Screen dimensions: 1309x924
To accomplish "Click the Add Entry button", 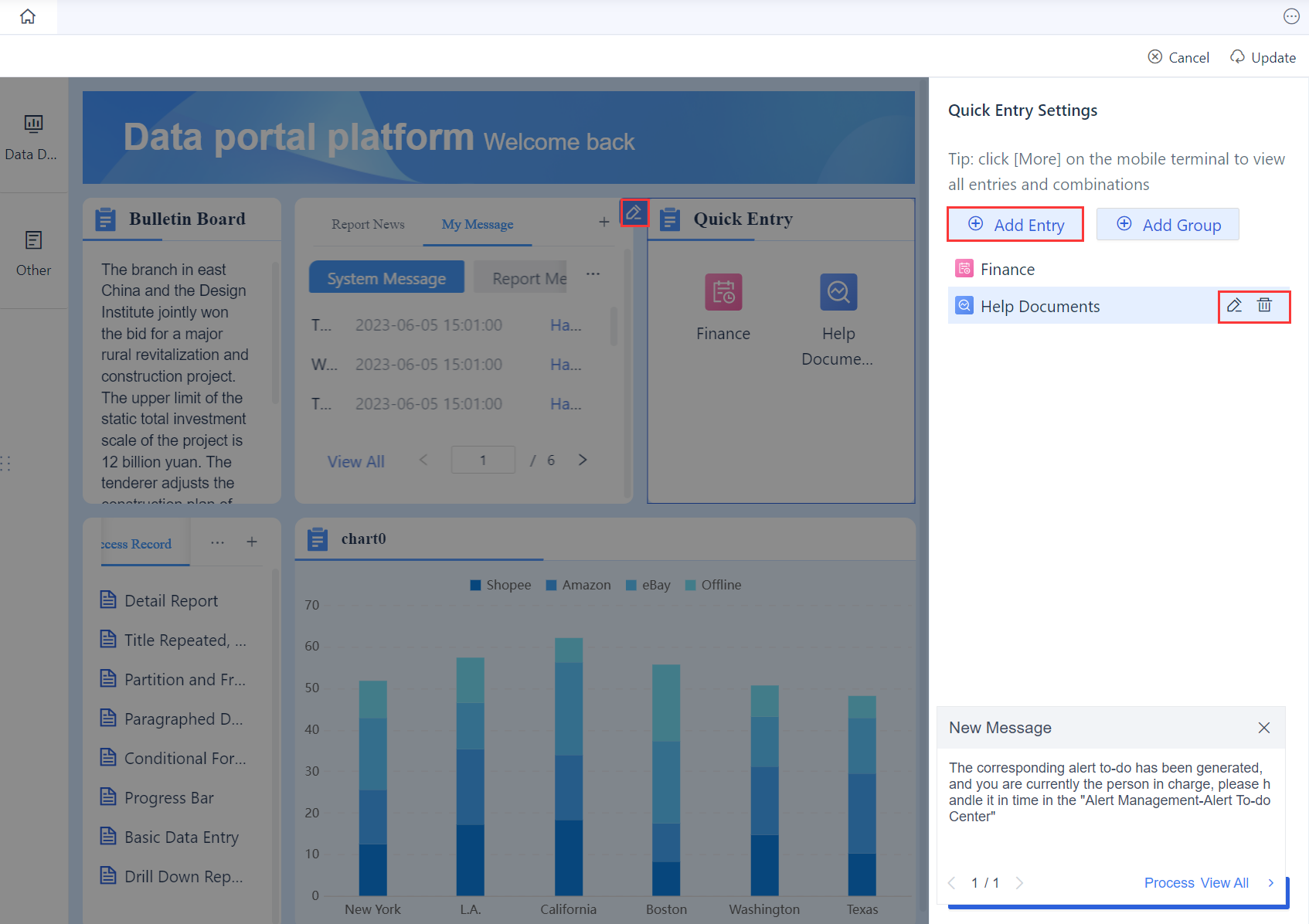I will 1015,225.
